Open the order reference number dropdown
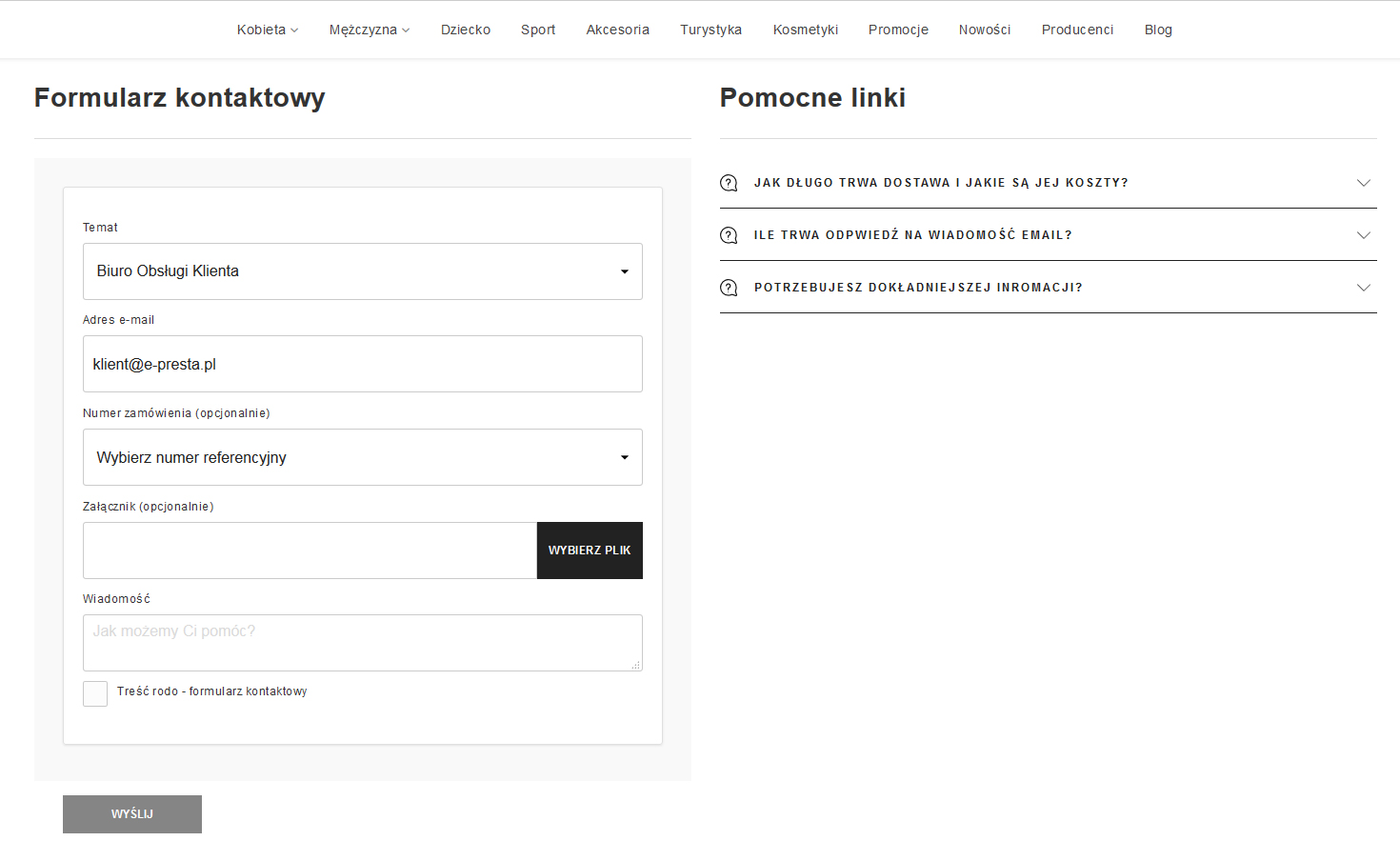Viewport: 1400px width, 861px height. point(362,457)
